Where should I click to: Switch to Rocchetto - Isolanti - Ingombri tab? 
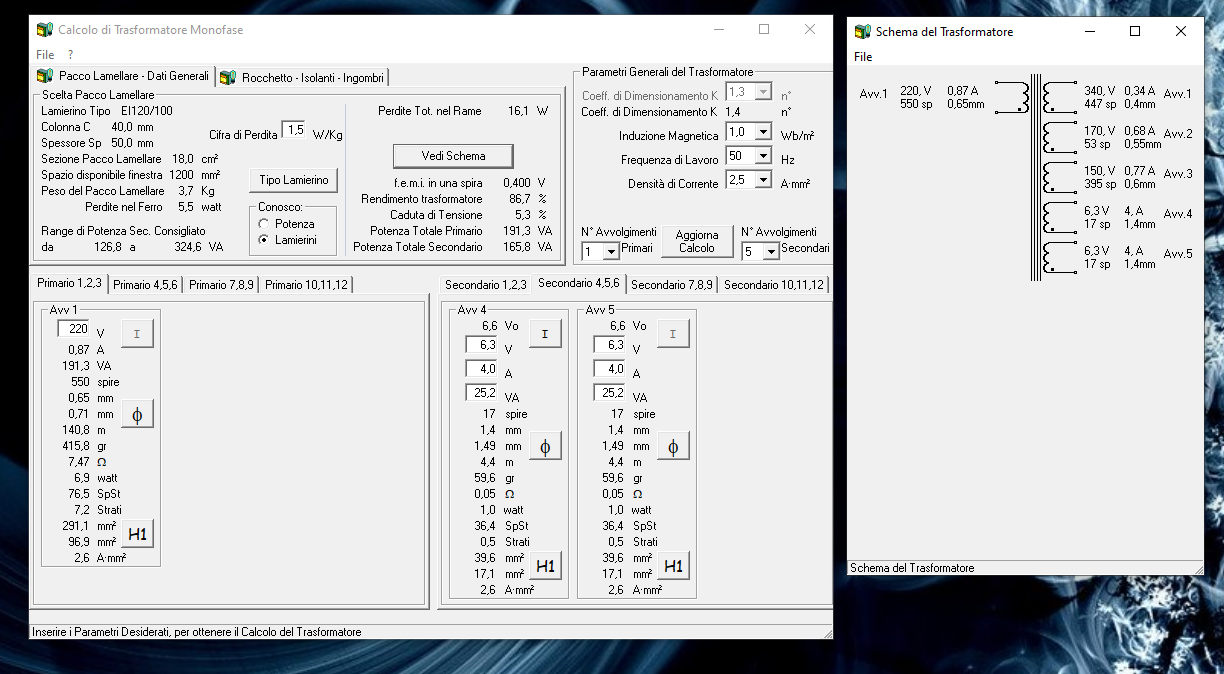(x=303, y=77)
